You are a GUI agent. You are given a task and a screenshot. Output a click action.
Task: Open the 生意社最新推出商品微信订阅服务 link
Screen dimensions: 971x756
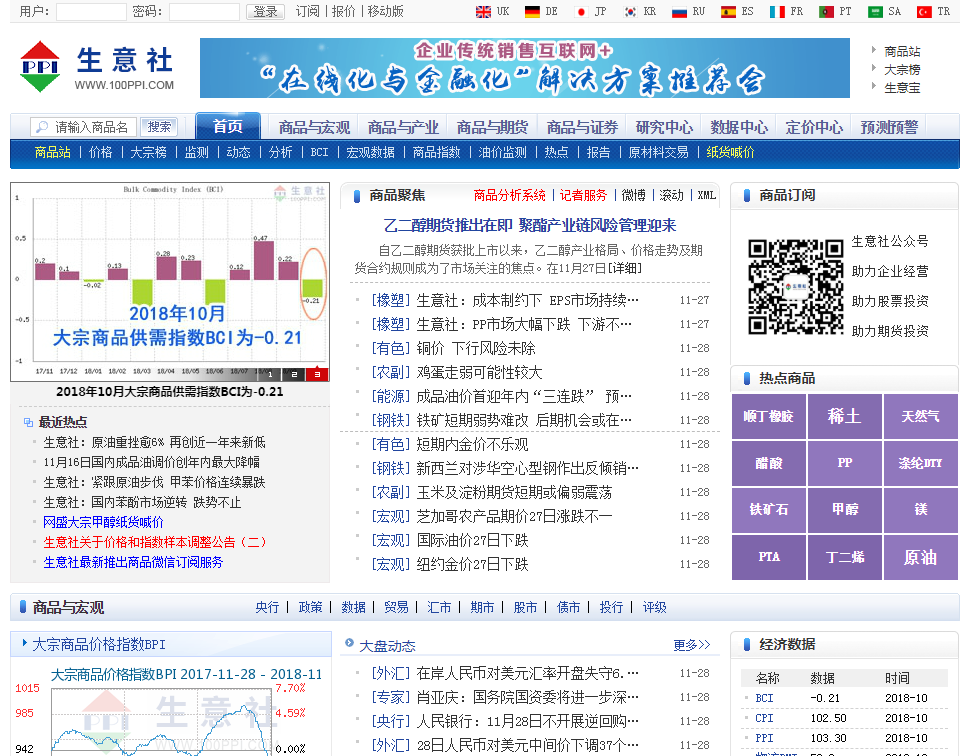coord(133,562)
